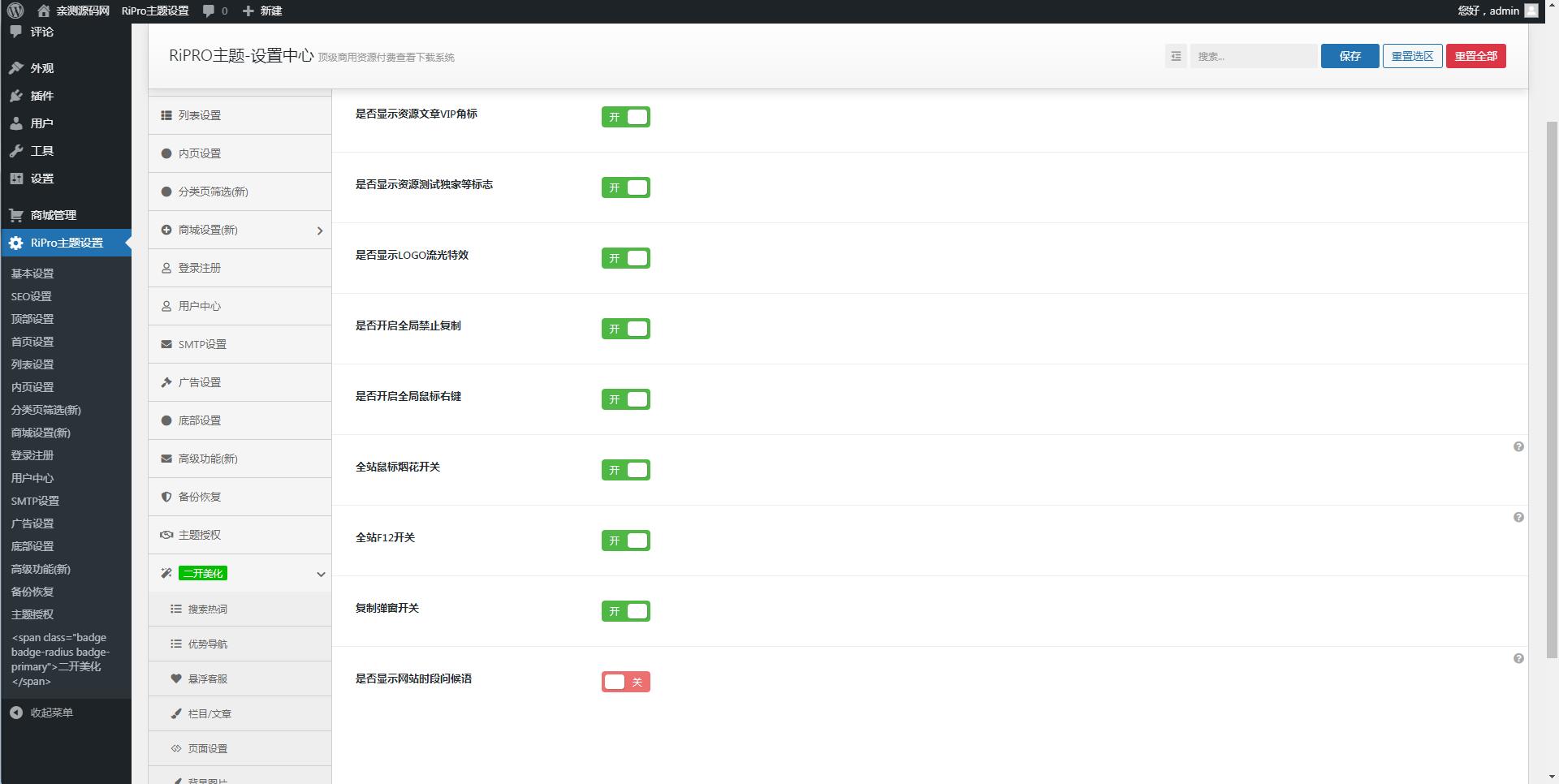Open the comments bubble icon in admin bar
Screen dimensions: 1559x784
click(209, 11)
